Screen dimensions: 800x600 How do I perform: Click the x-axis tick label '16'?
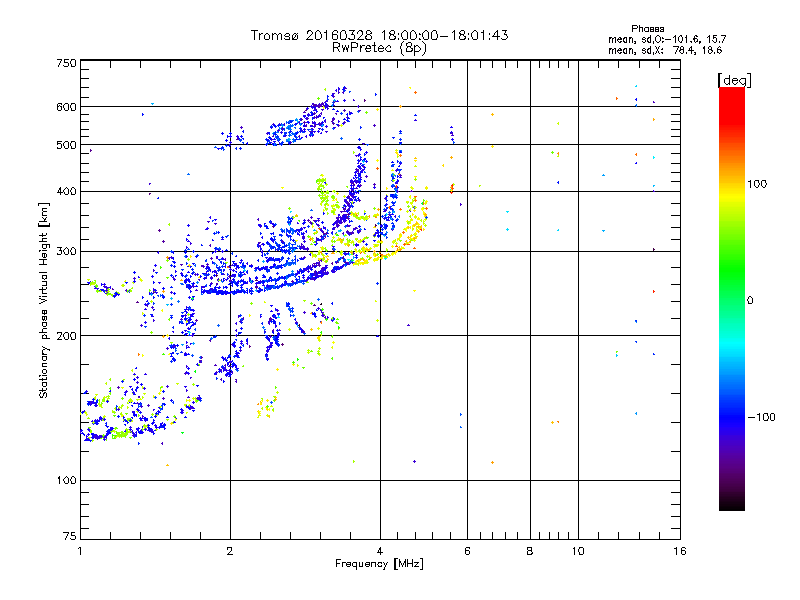pos(680,551)
